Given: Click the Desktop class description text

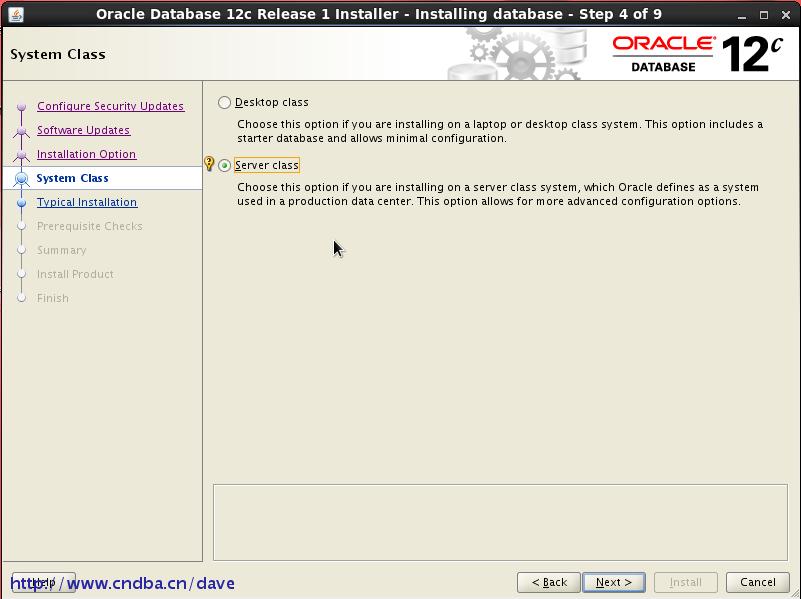Looking at the screenshot, I should 500,131.
